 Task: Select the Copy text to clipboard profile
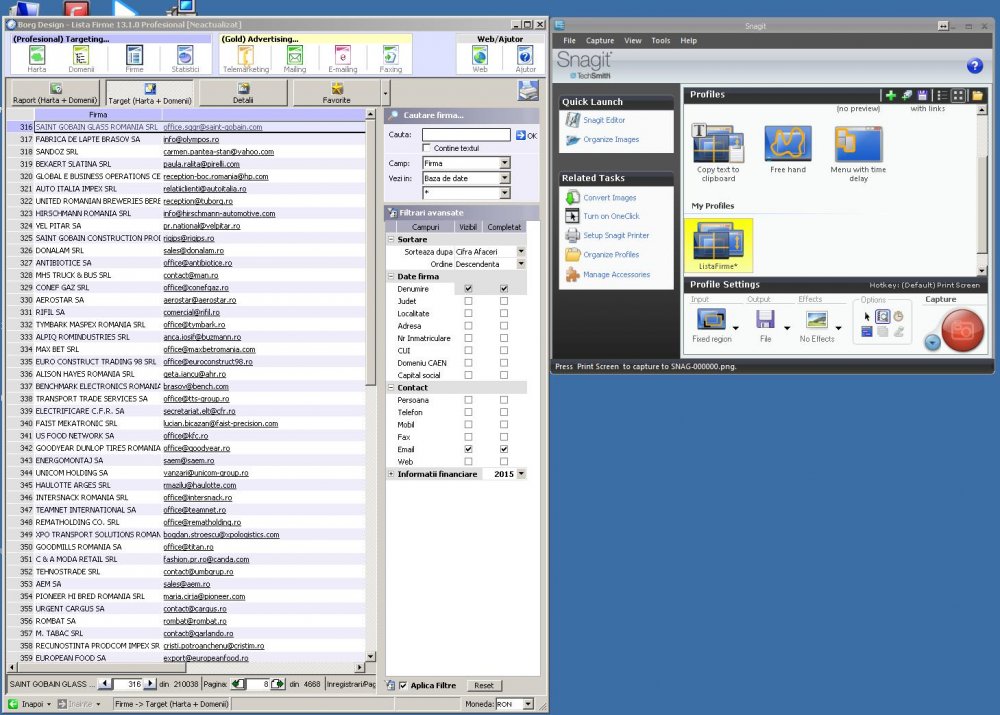pos(718,153)
